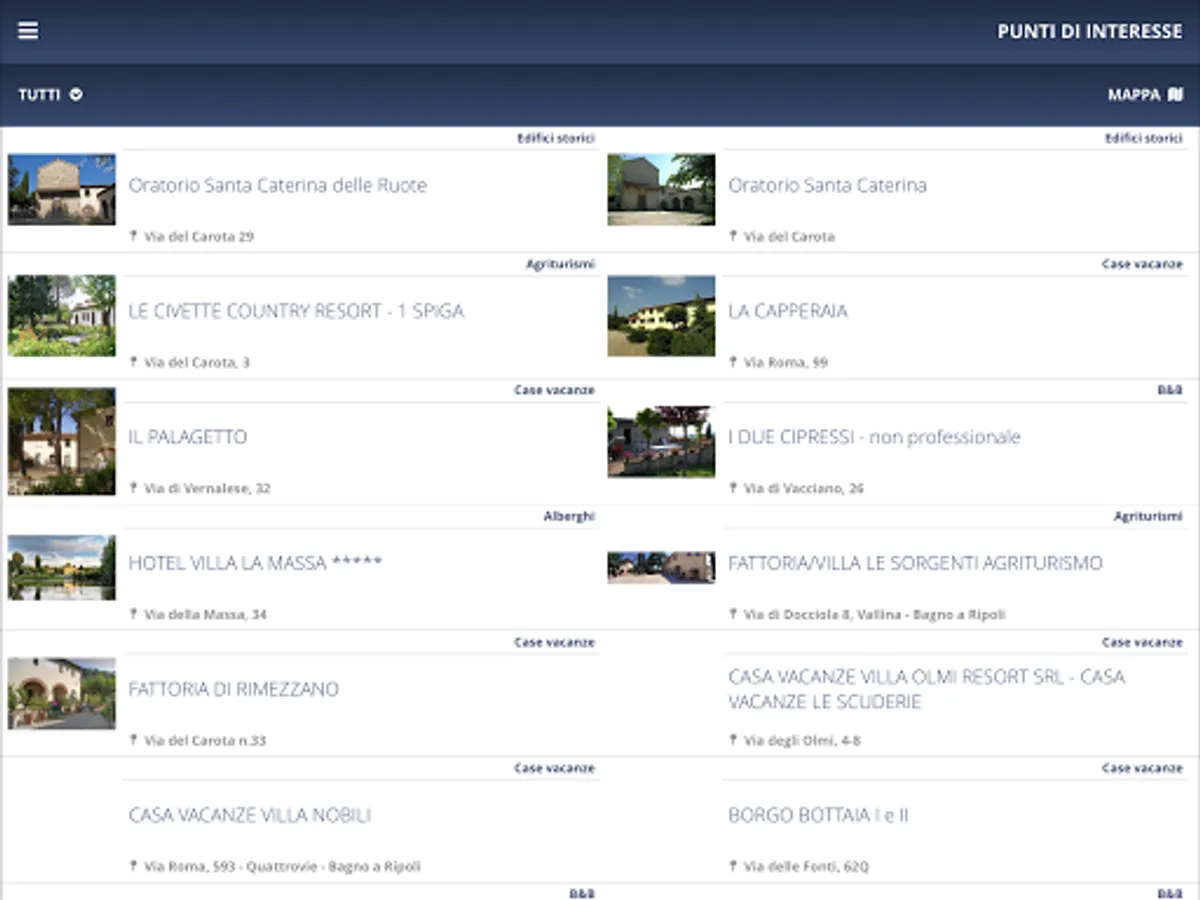The image size is (1200, 900).
Task: Open I DUE CIPRESSI - non professionale
Action: pos(875,437)
